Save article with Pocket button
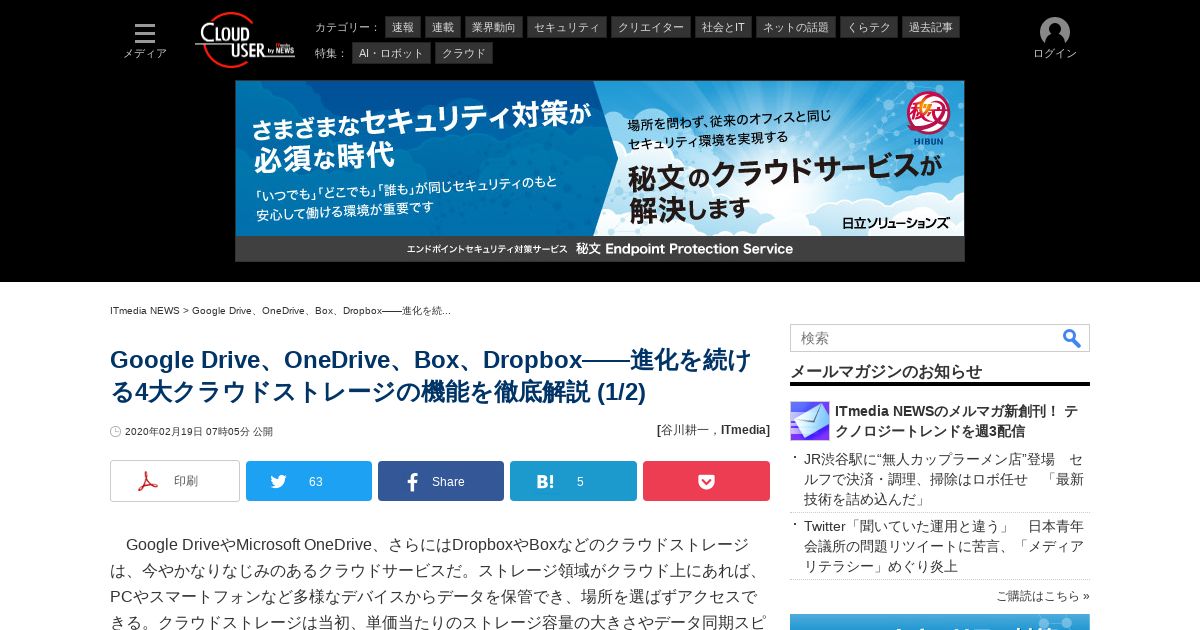1200x630 pixels. coord(706,481)
